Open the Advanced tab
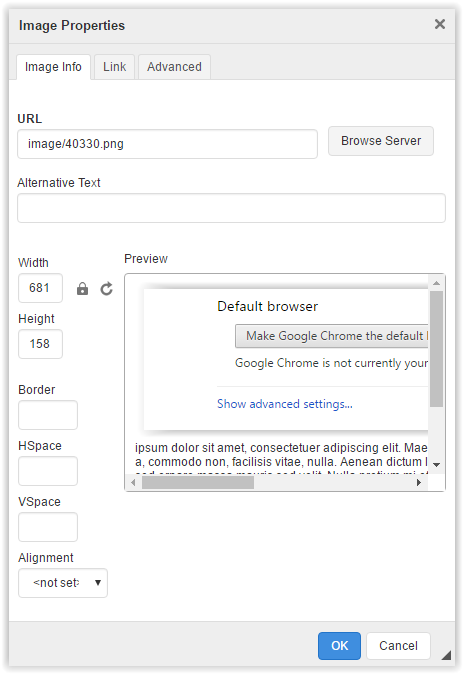 pyautogui.click(x=174, y=67)
